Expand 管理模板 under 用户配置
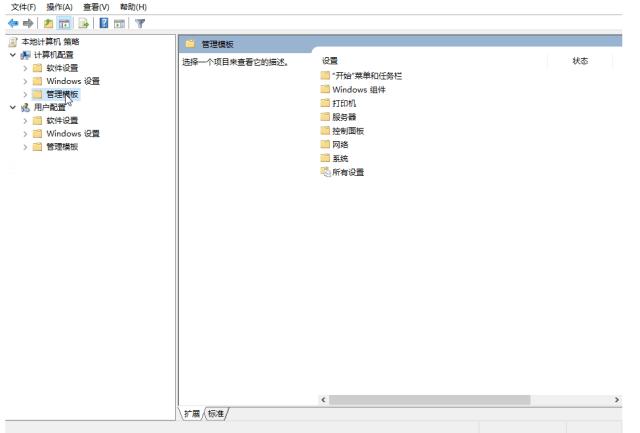Screen dimensions: 640x433 pos(25,147)
